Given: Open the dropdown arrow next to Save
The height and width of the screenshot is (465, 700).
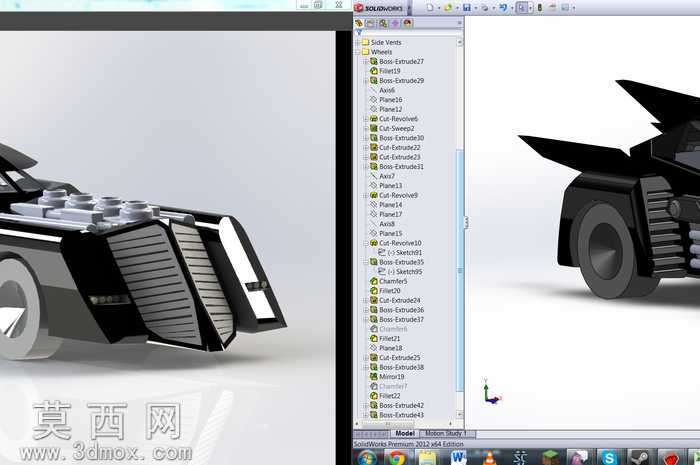Looking at the screenshot, I should point(475,8).
